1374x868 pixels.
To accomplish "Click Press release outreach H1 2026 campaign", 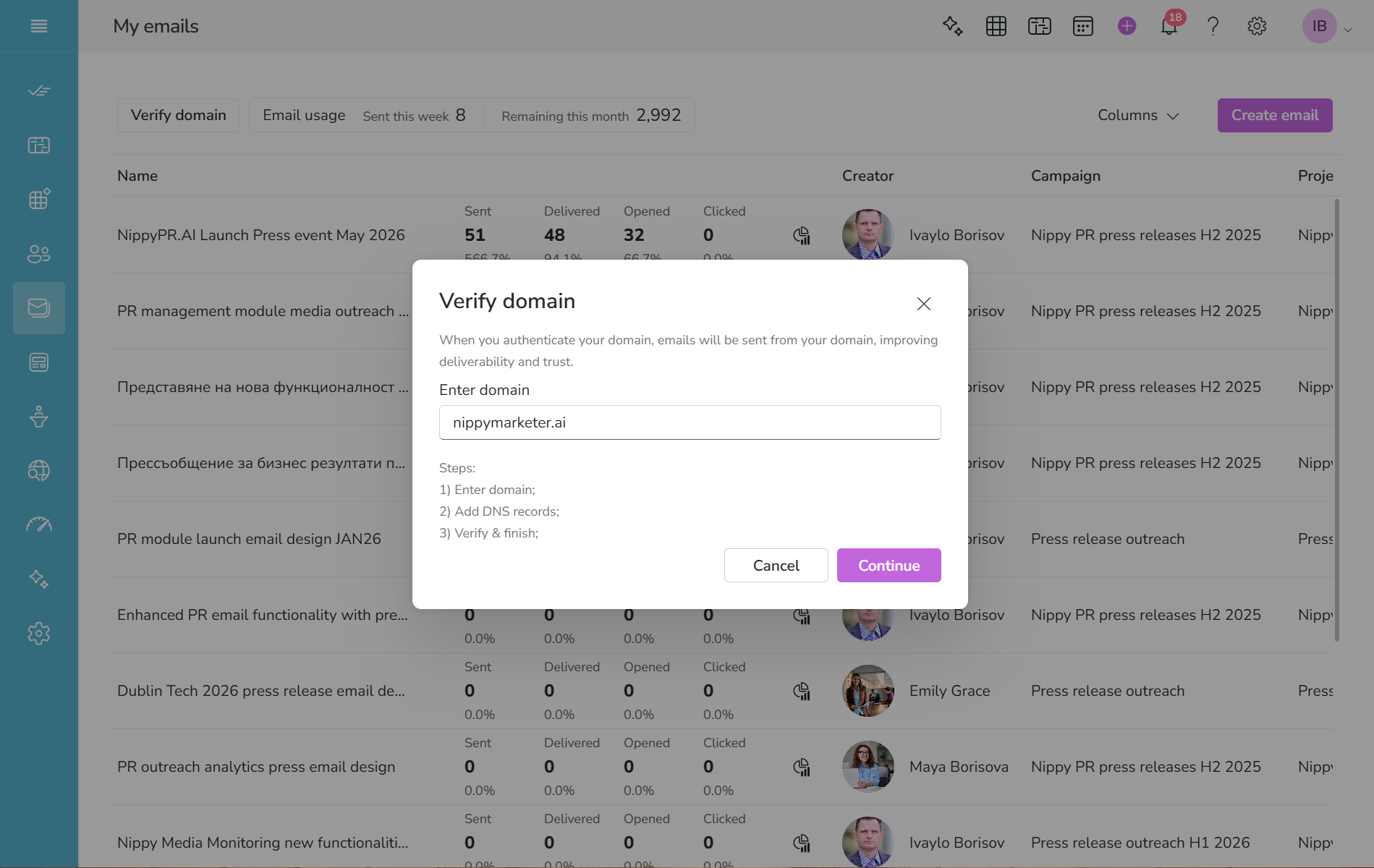I will tap(1140, 843).
